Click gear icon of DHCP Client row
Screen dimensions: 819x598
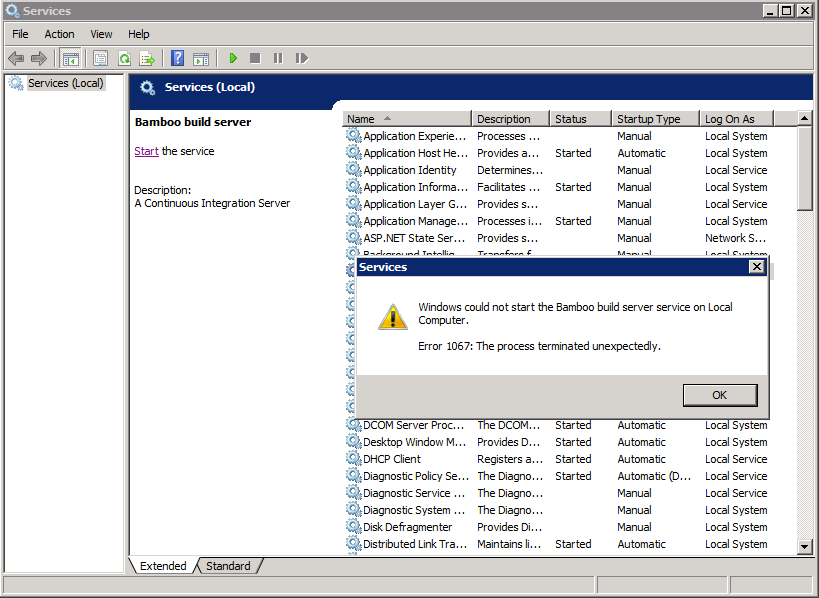[x=354, y=459]
